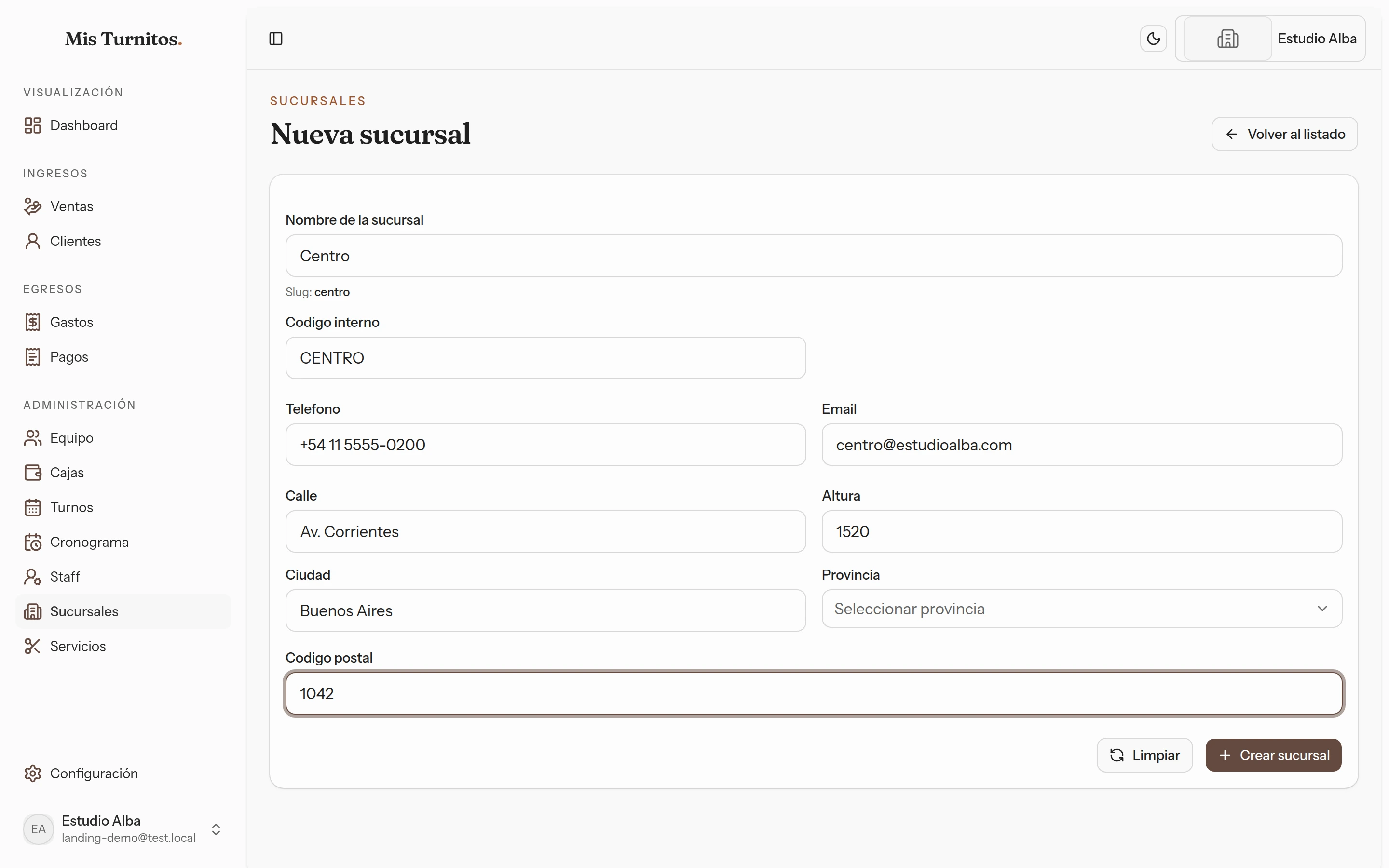This screenshot has width=1389, height=868.
Task: Click the Sucursales building icon in sidebar
Action: coord(33,611)
